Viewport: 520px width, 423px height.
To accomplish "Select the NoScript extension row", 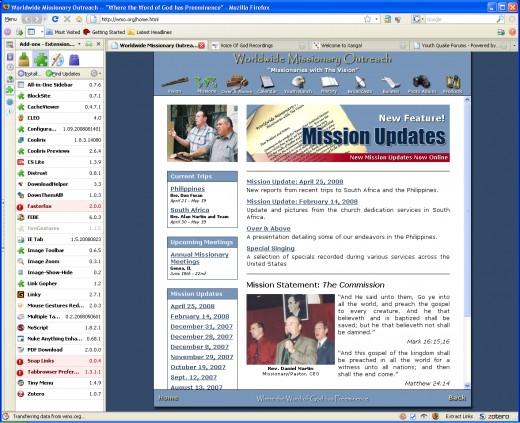I will 60,328.
